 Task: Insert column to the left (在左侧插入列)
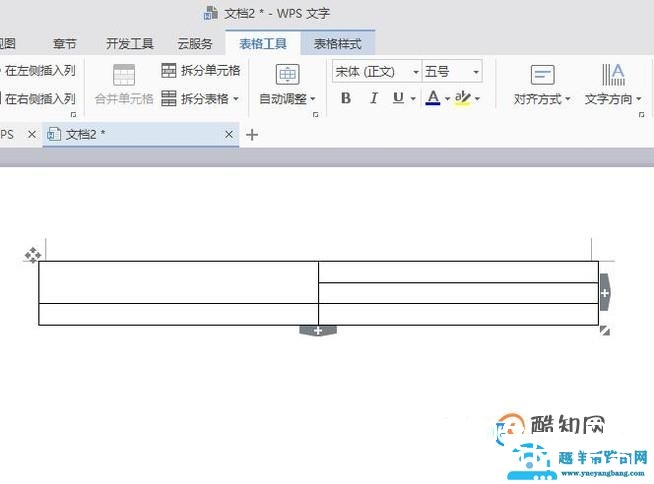click(38, 71)
